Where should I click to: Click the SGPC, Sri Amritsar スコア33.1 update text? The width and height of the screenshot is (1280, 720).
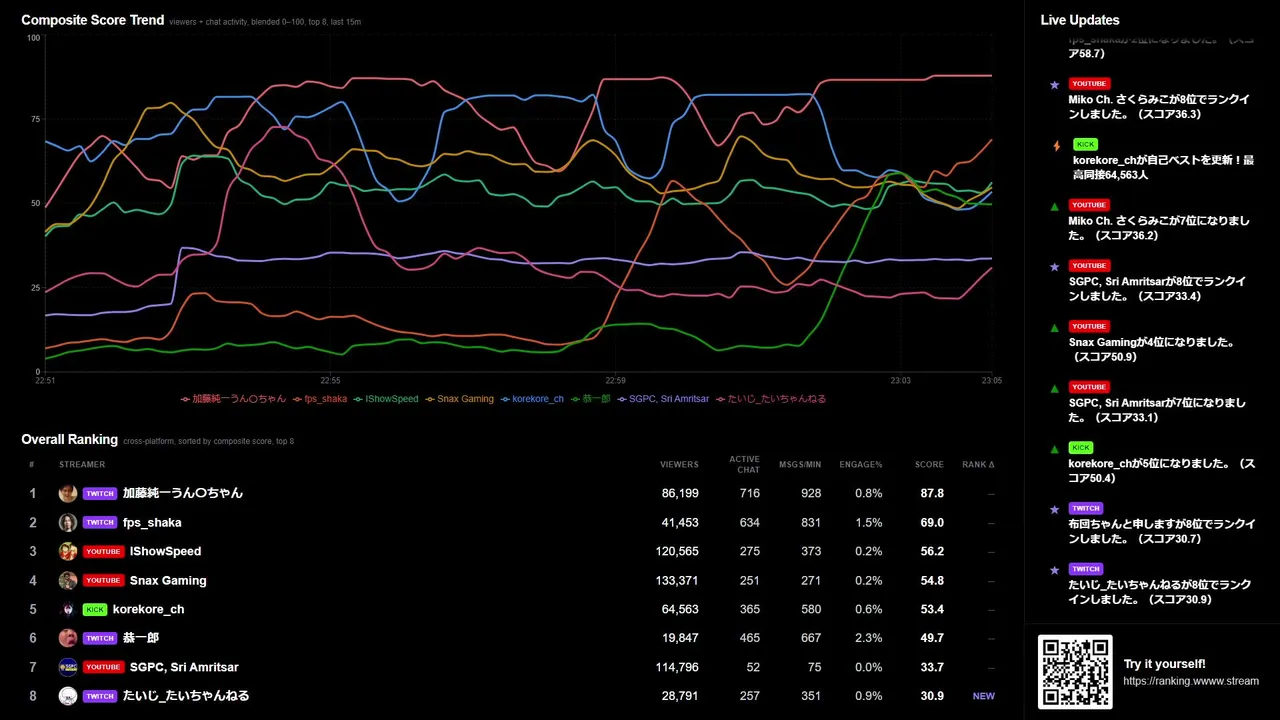point(1157,410)
